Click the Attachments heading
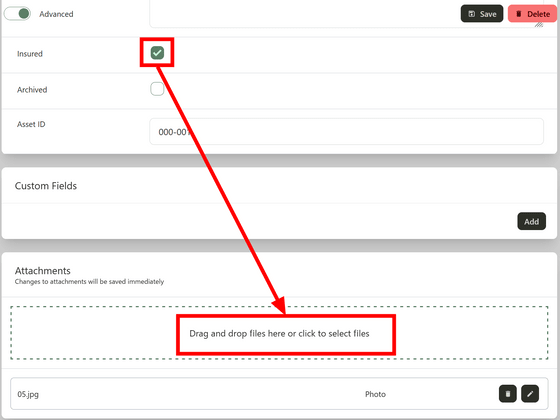 click(x=42, y=270)
